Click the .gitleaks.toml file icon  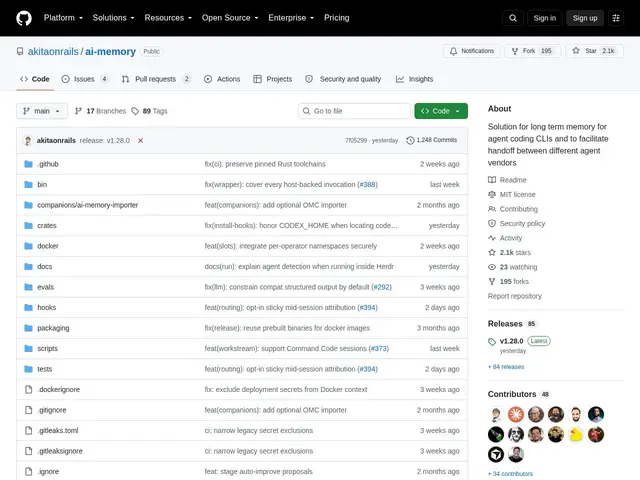(28, 430)
